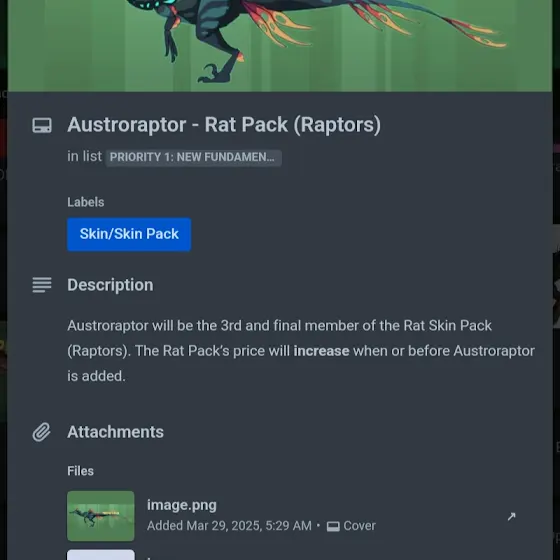Image resolution: width=560 pixels, height=560 pixels.
Task: Click the dinosaur cover image at top
Action: tap(280, 46)
